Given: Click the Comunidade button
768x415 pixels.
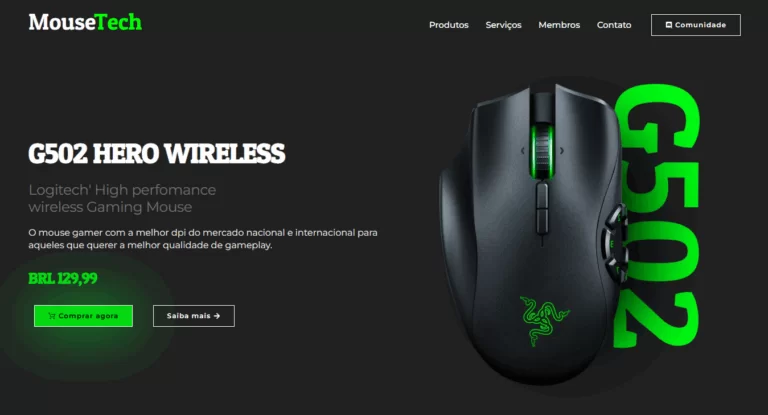Looking at the screenshot, I should pos(696,25).
